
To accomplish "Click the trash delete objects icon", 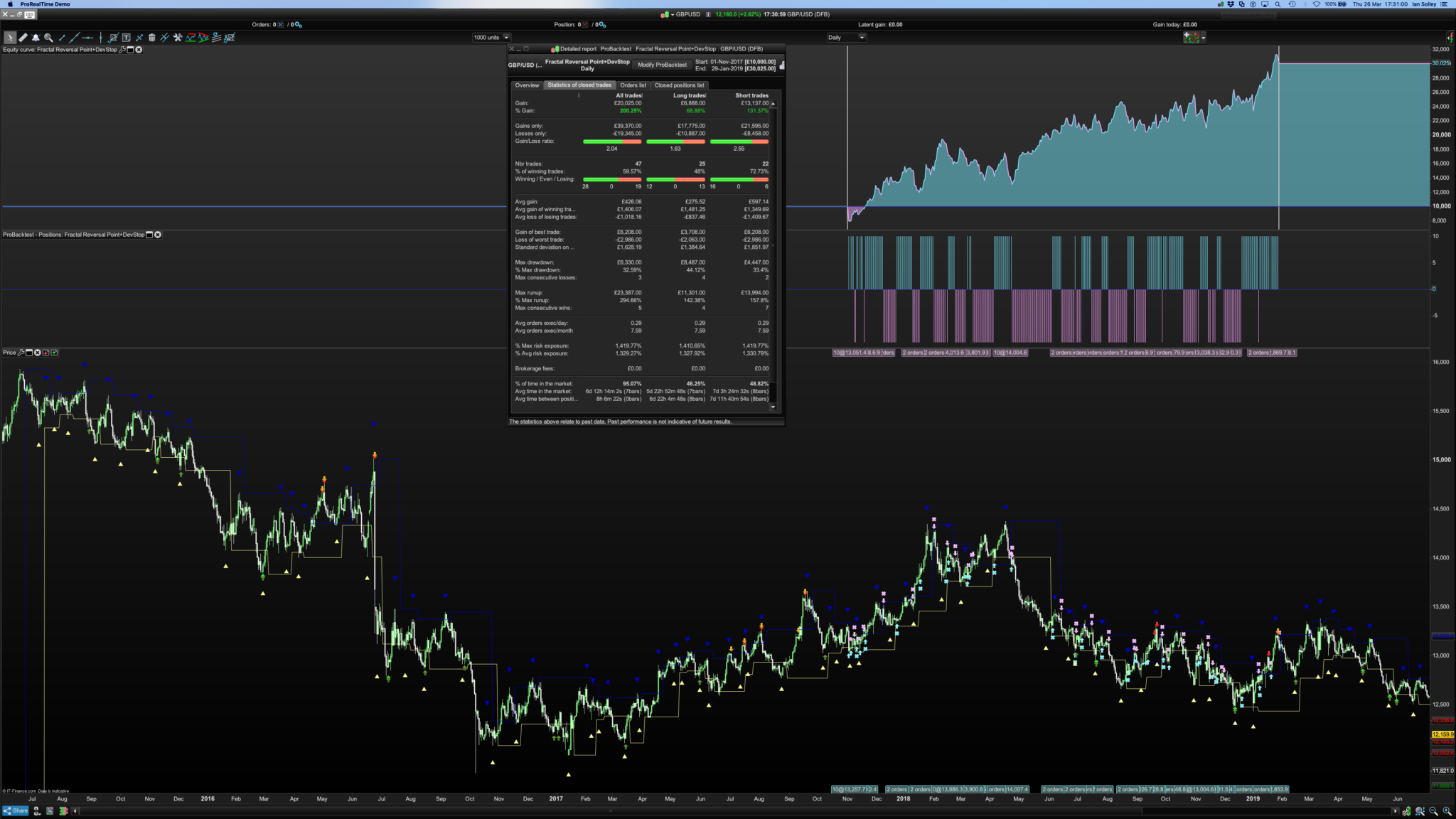I will 151,38.
